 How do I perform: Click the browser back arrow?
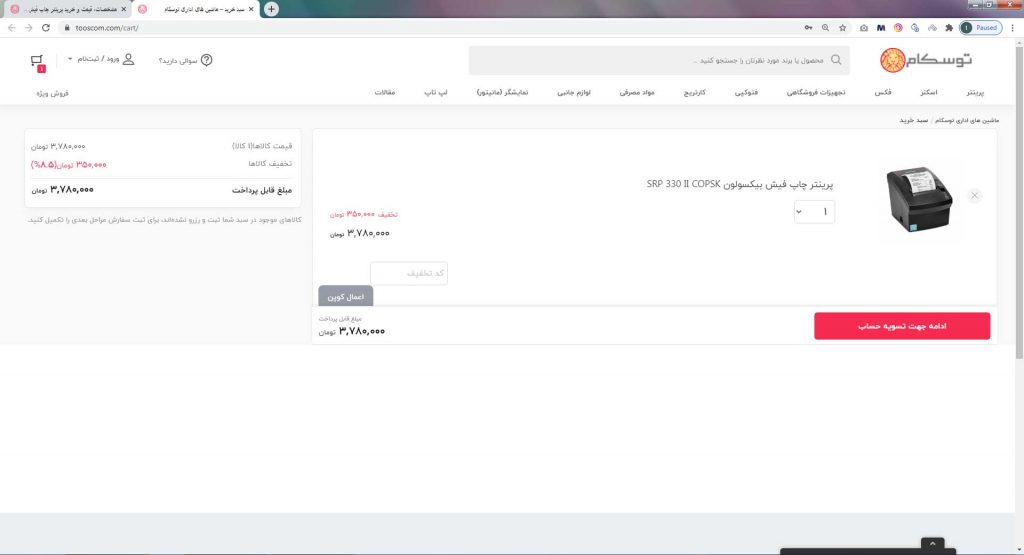pos(12,27)
